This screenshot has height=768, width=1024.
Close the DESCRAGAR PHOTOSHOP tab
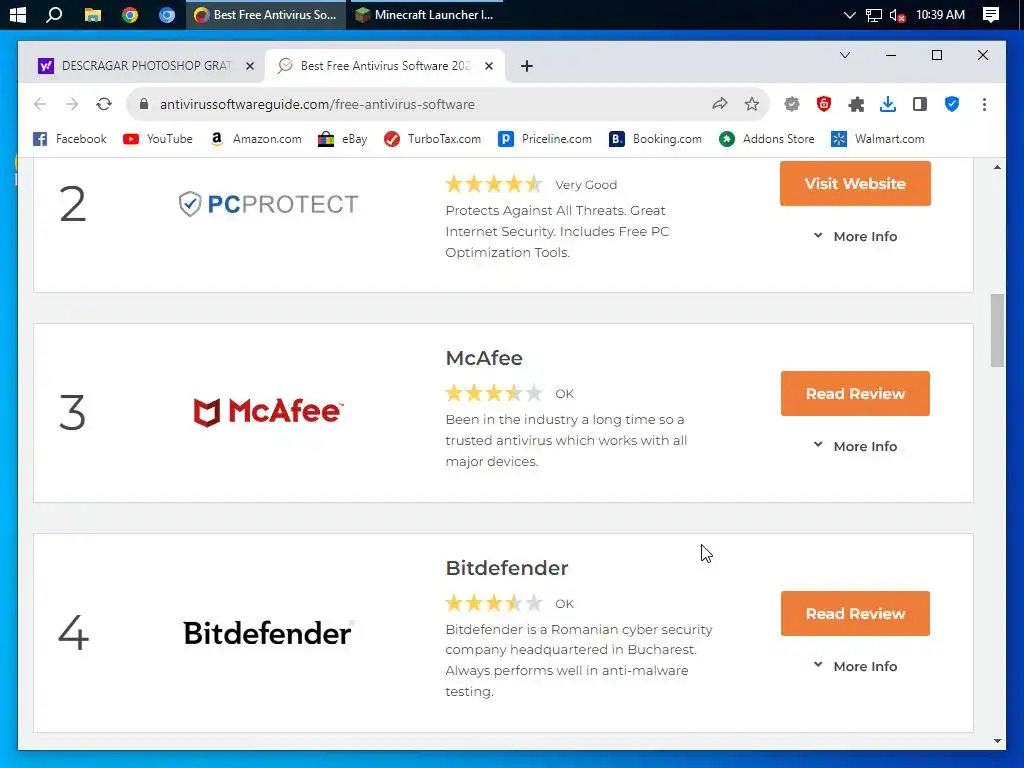point(249,66)
